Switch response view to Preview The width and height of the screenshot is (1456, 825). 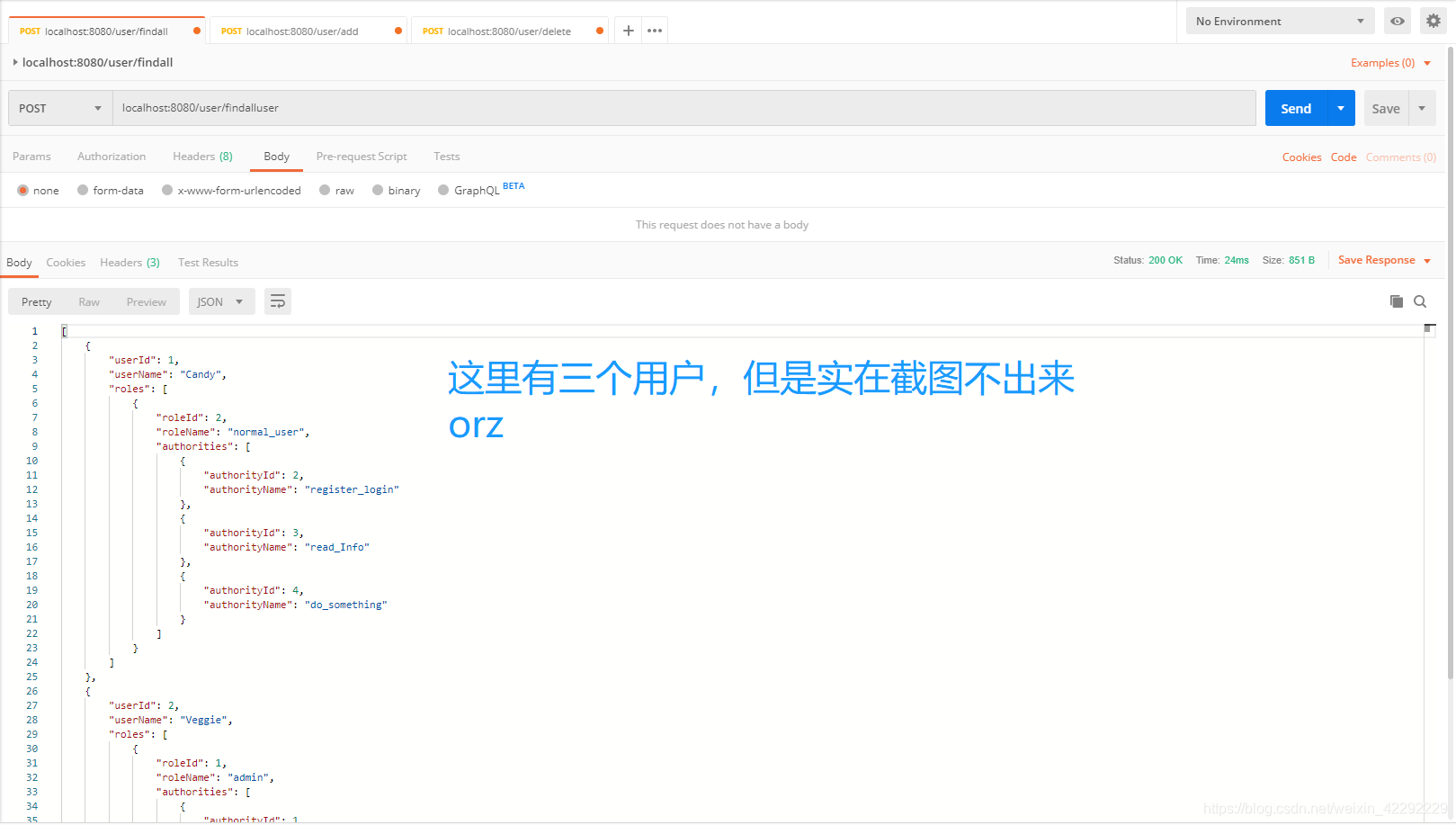(146, 301)
